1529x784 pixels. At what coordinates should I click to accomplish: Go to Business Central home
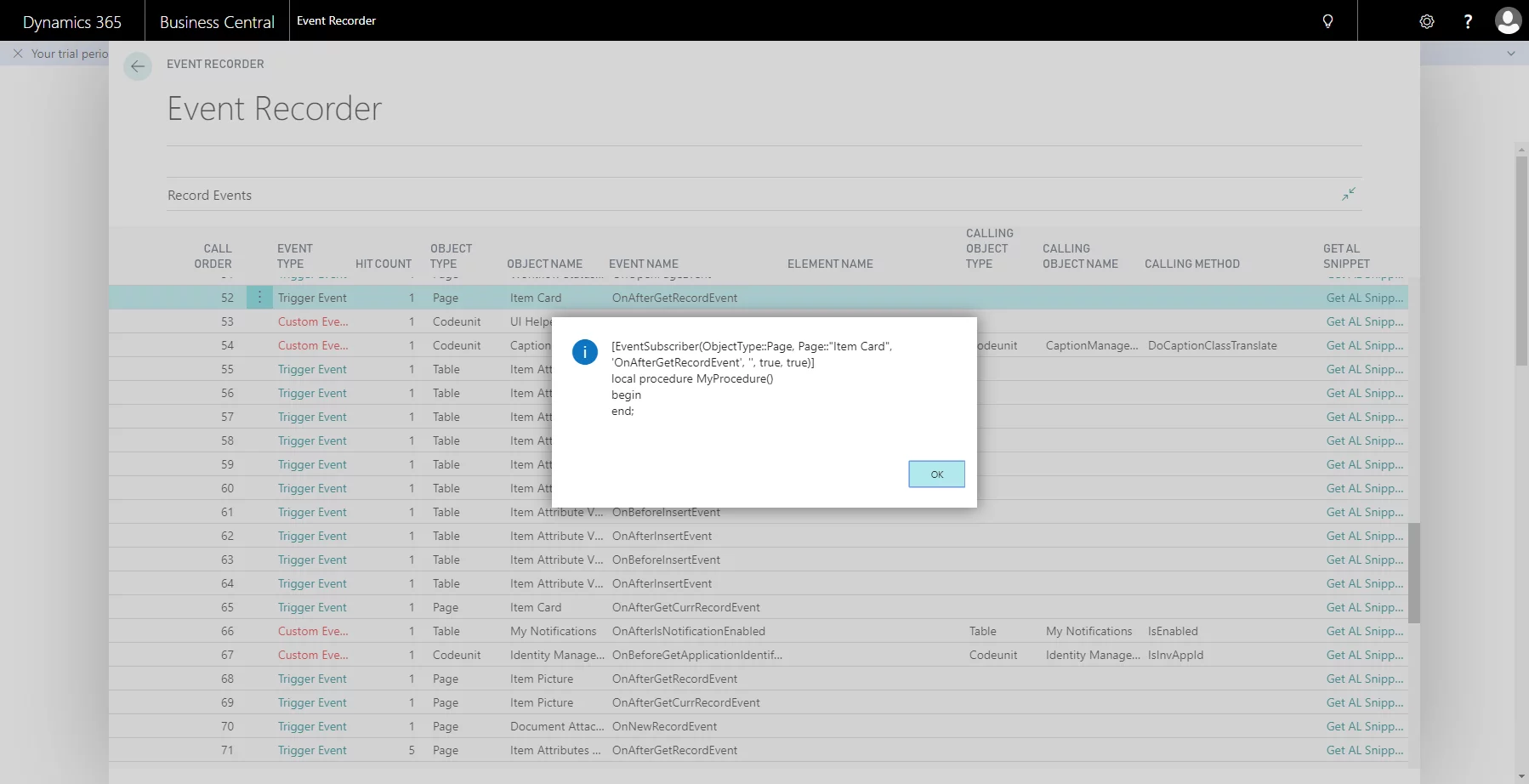coord(217,21)
